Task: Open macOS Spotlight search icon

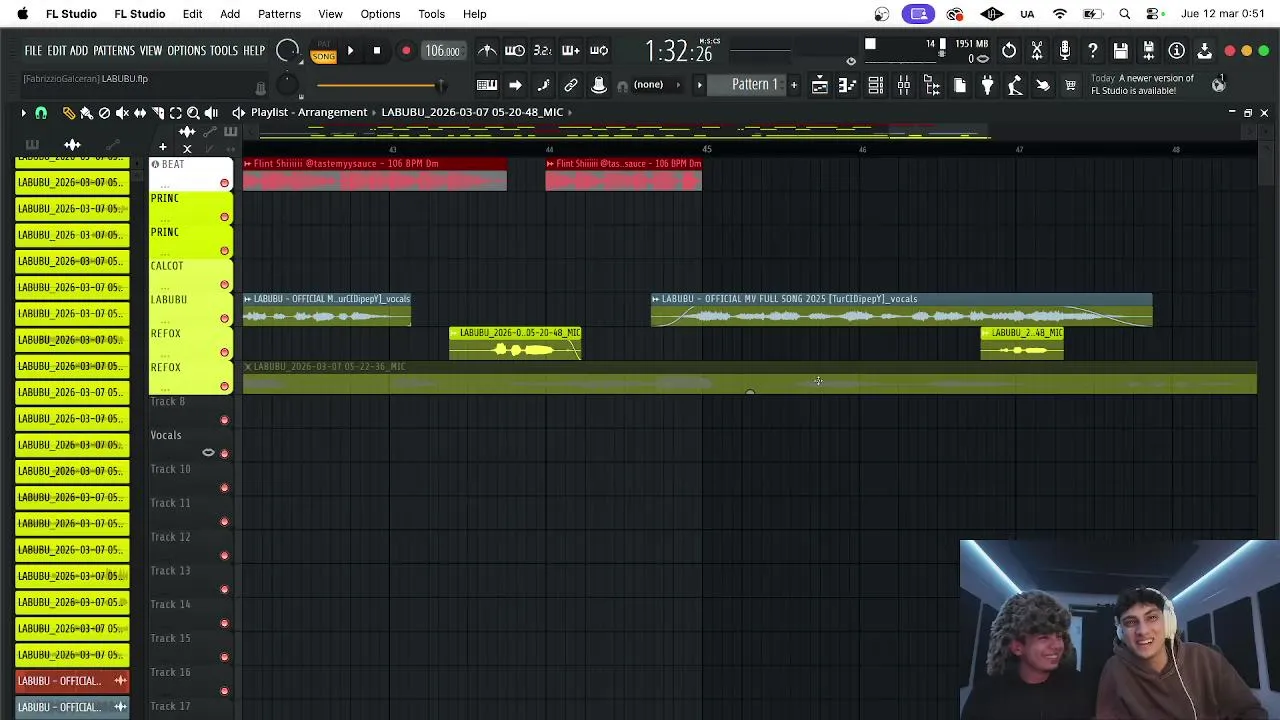Action: [x=1125, y=14]
